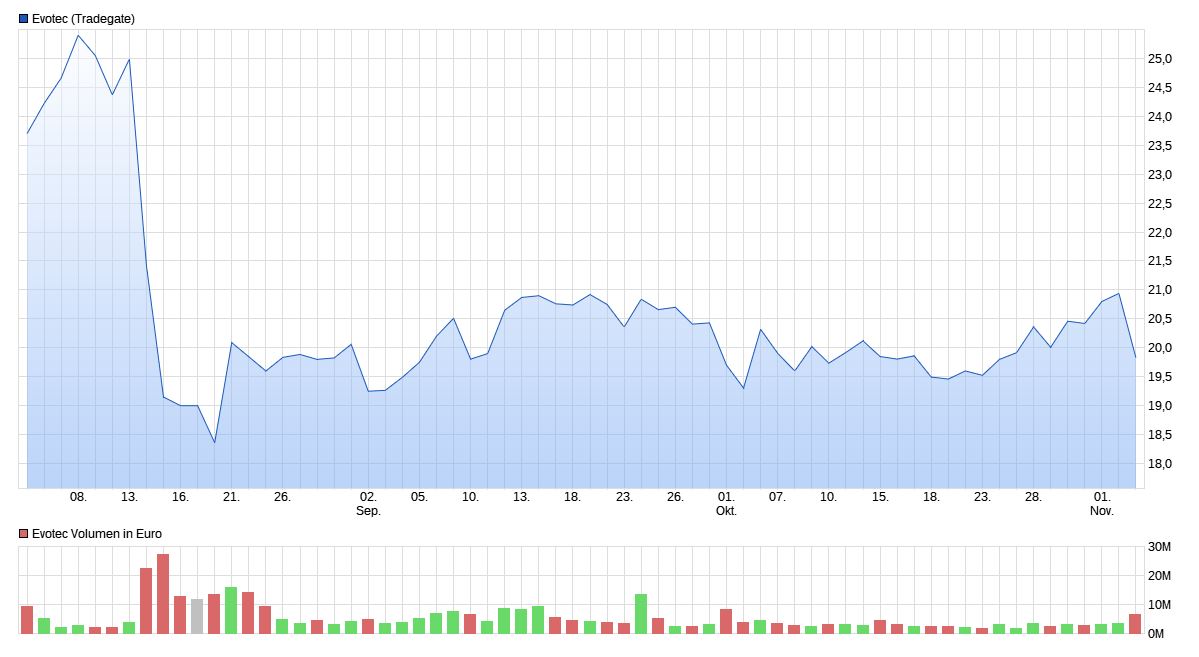This screenshot has height=657, width=1199.
Task: Click the "Sep." label on the date axis
Action: (368, 512)
